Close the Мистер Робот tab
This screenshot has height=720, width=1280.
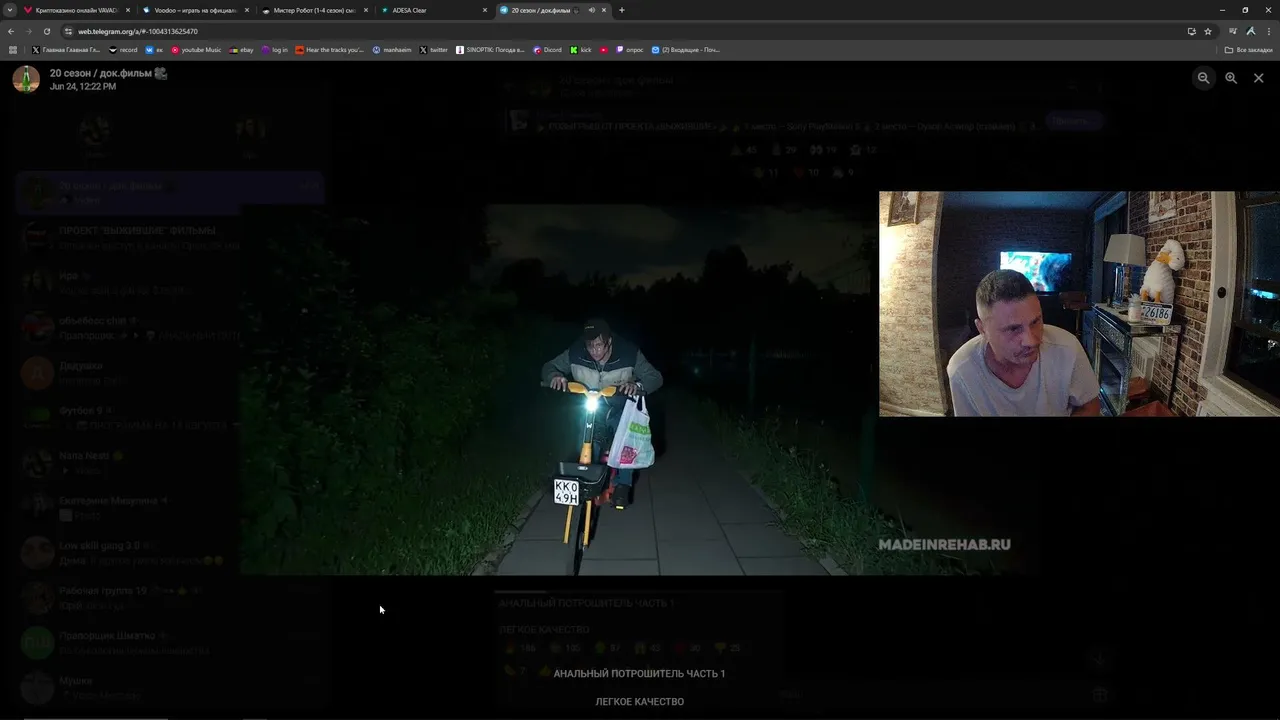click(x=366, y=10)
